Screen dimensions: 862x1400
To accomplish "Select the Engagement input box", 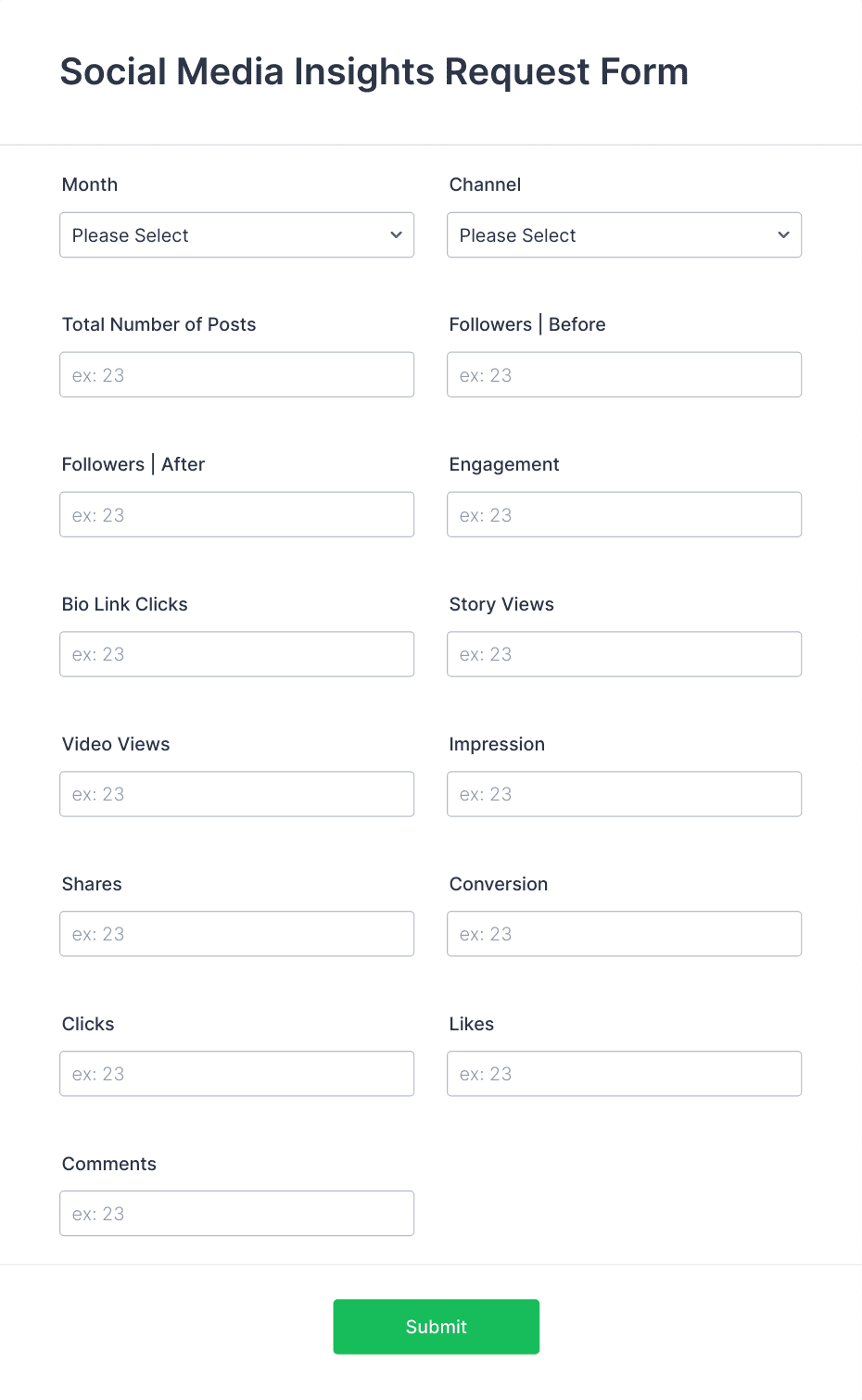I will 624,514.
